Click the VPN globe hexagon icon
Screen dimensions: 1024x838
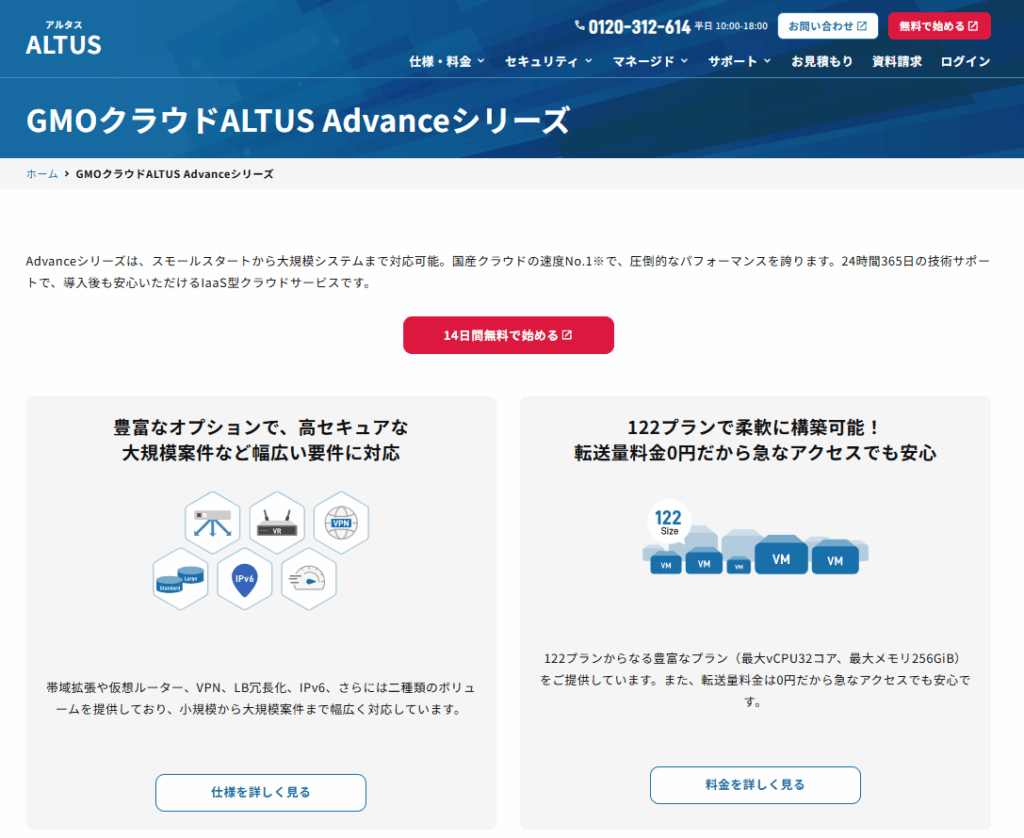click(341, 522)
